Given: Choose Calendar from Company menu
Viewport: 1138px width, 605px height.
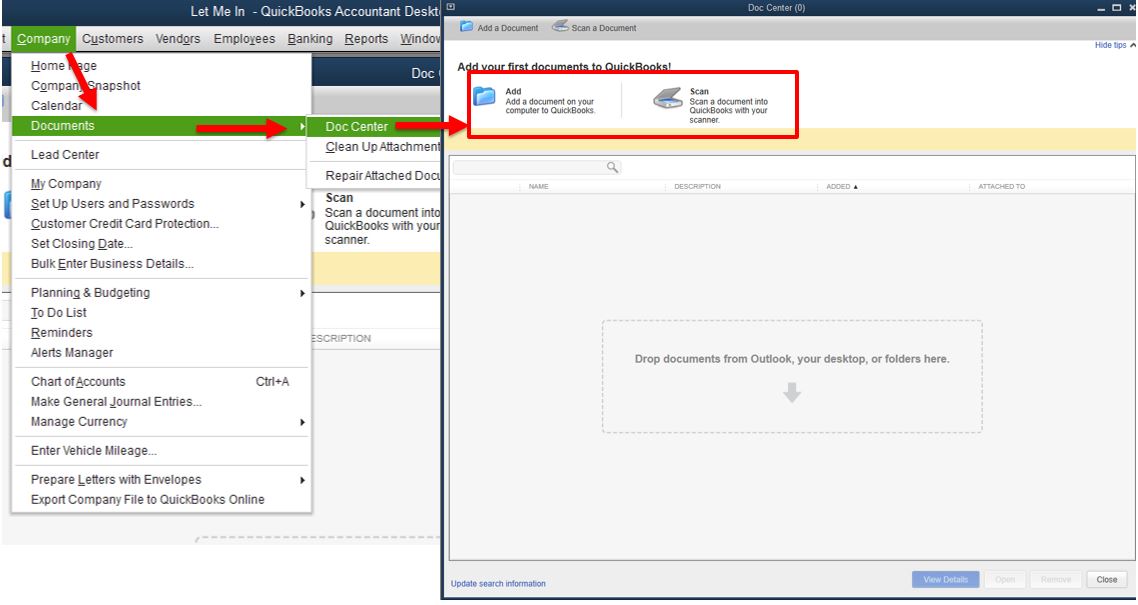Looking at the screenshot, I should tap(57, 106).
